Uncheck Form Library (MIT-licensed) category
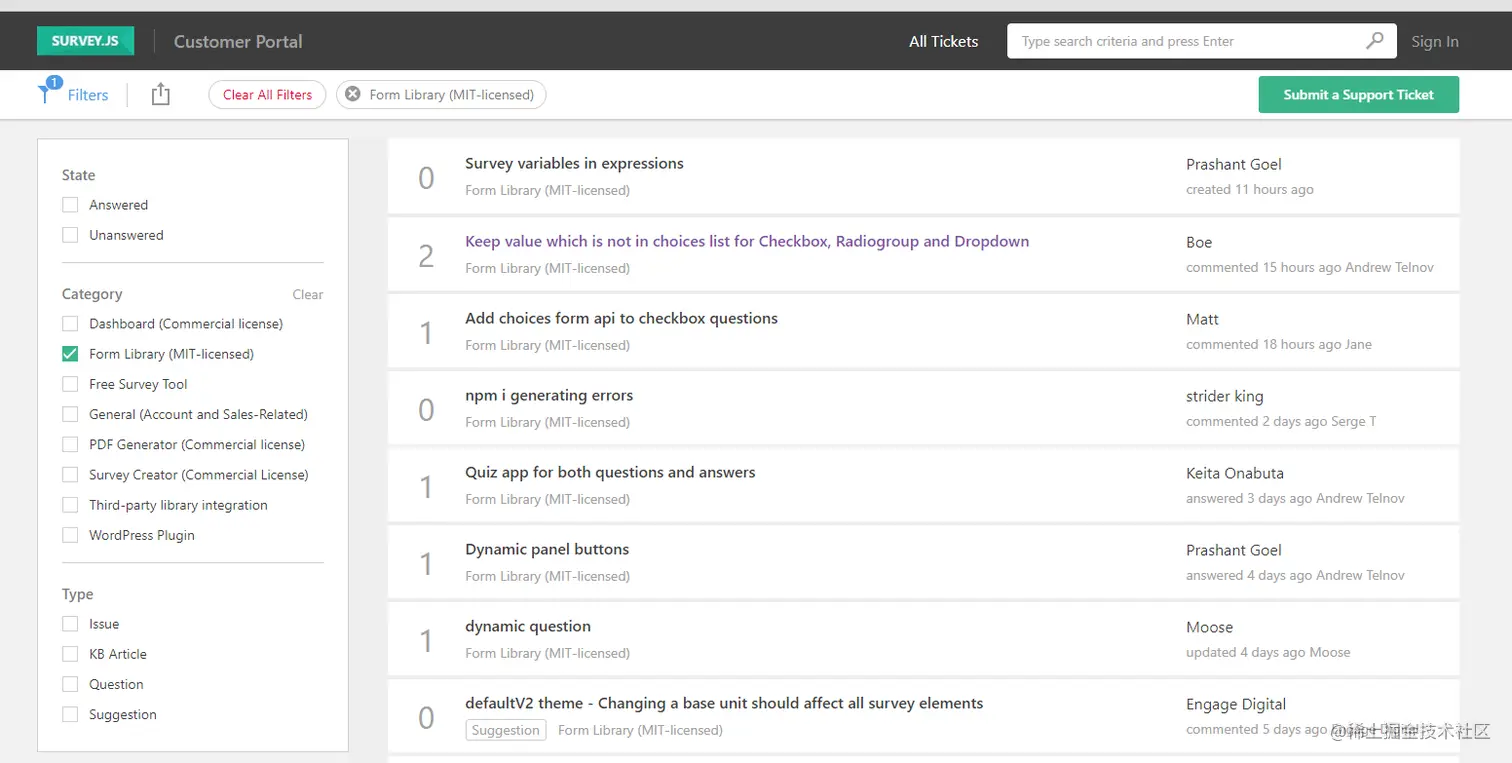Viewport: 1512px width, 763px height. [x=70, y=353]
